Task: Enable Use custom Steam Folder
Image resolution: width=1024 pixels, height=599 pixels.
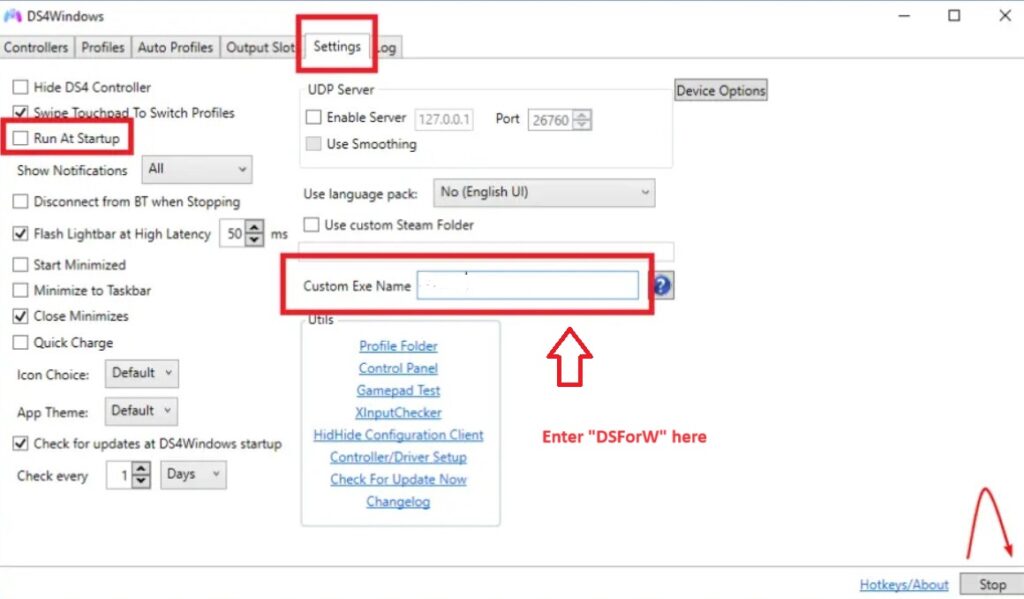Action: (x=312, y=225)
